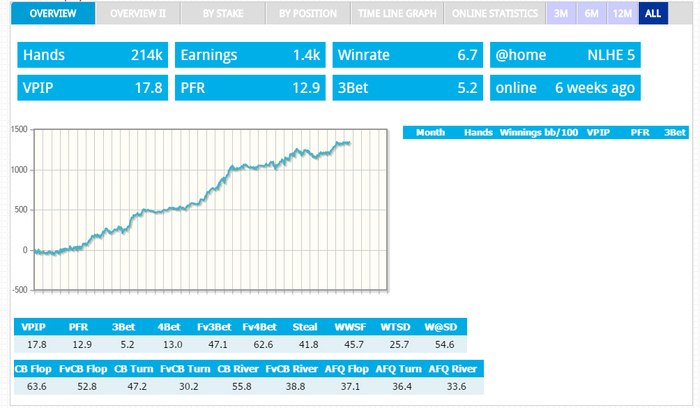Click the FvCB River header
Viewport: 700px width, 408px height.
[x=292, y=369]
